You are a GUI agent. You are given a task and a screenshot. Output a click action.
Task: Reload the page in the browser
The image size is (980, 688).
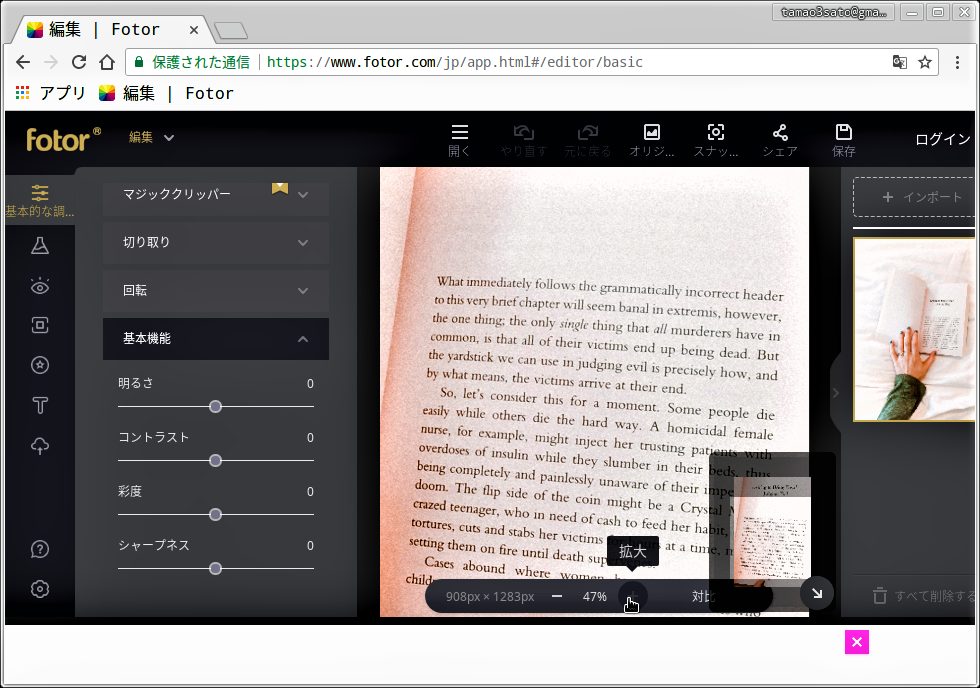coord(79,62)
